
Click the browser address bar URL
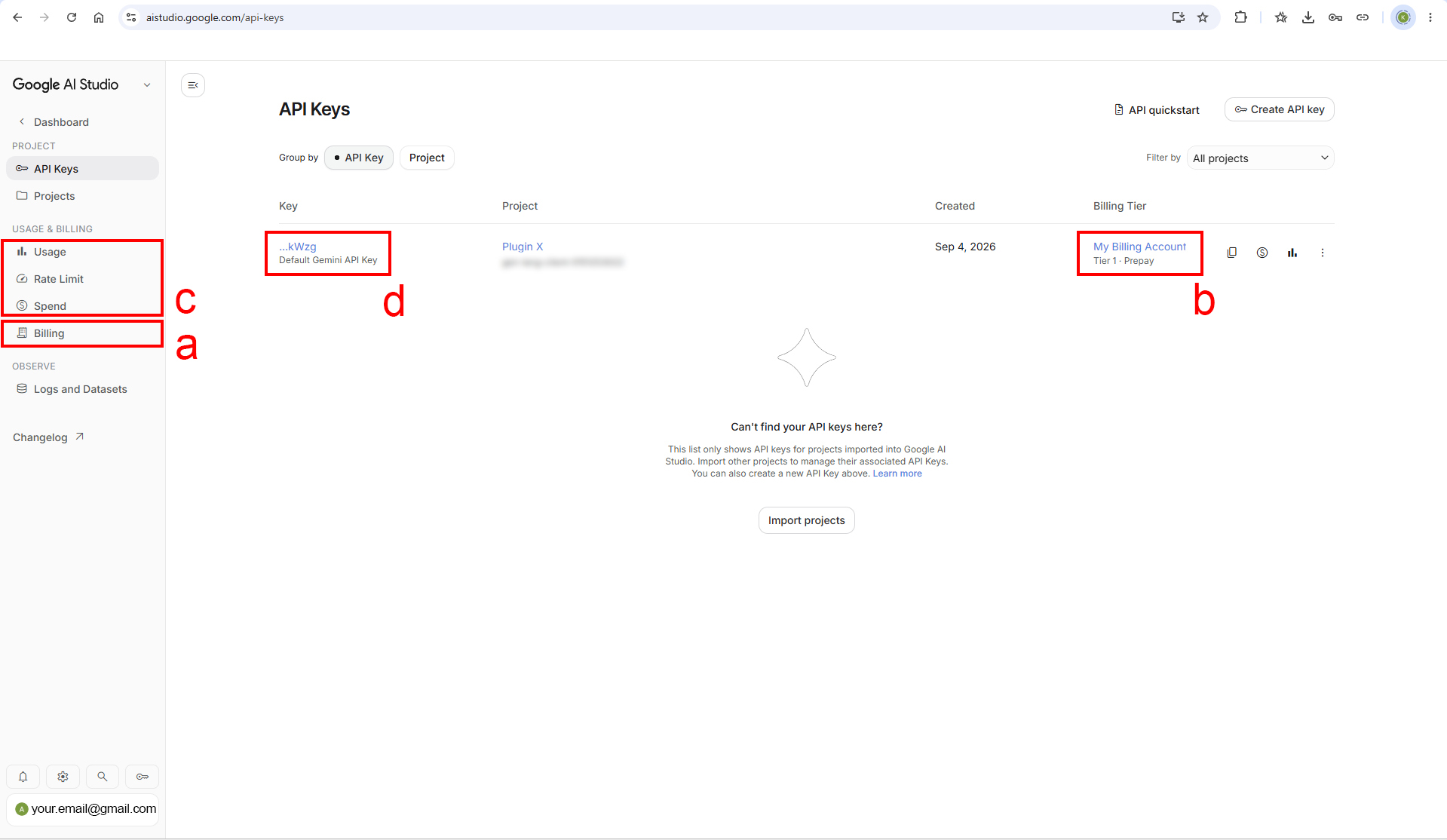[x=215, y=17]
